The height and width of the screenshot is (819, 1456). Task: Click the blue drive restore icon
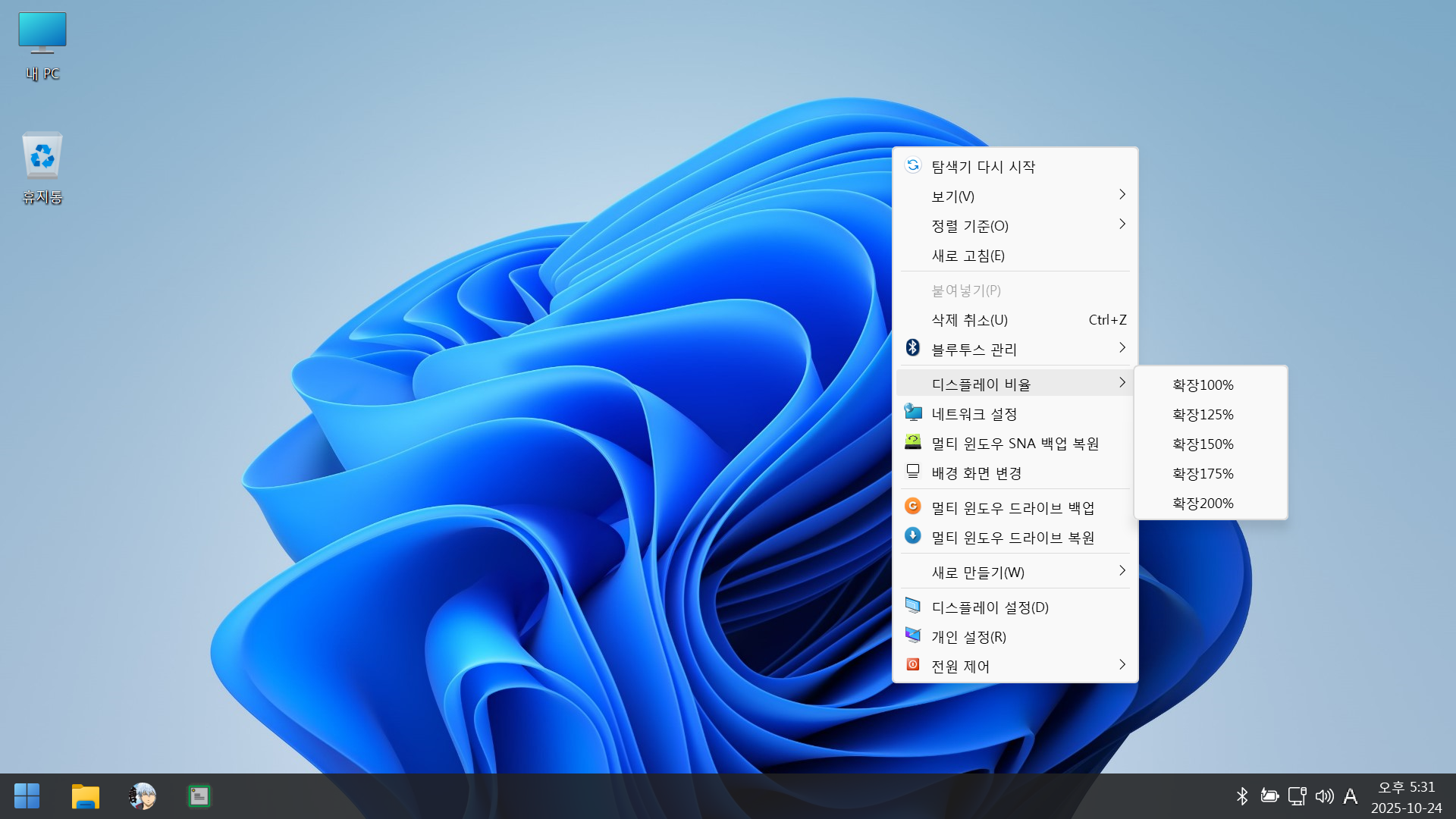tap(913, 536)
